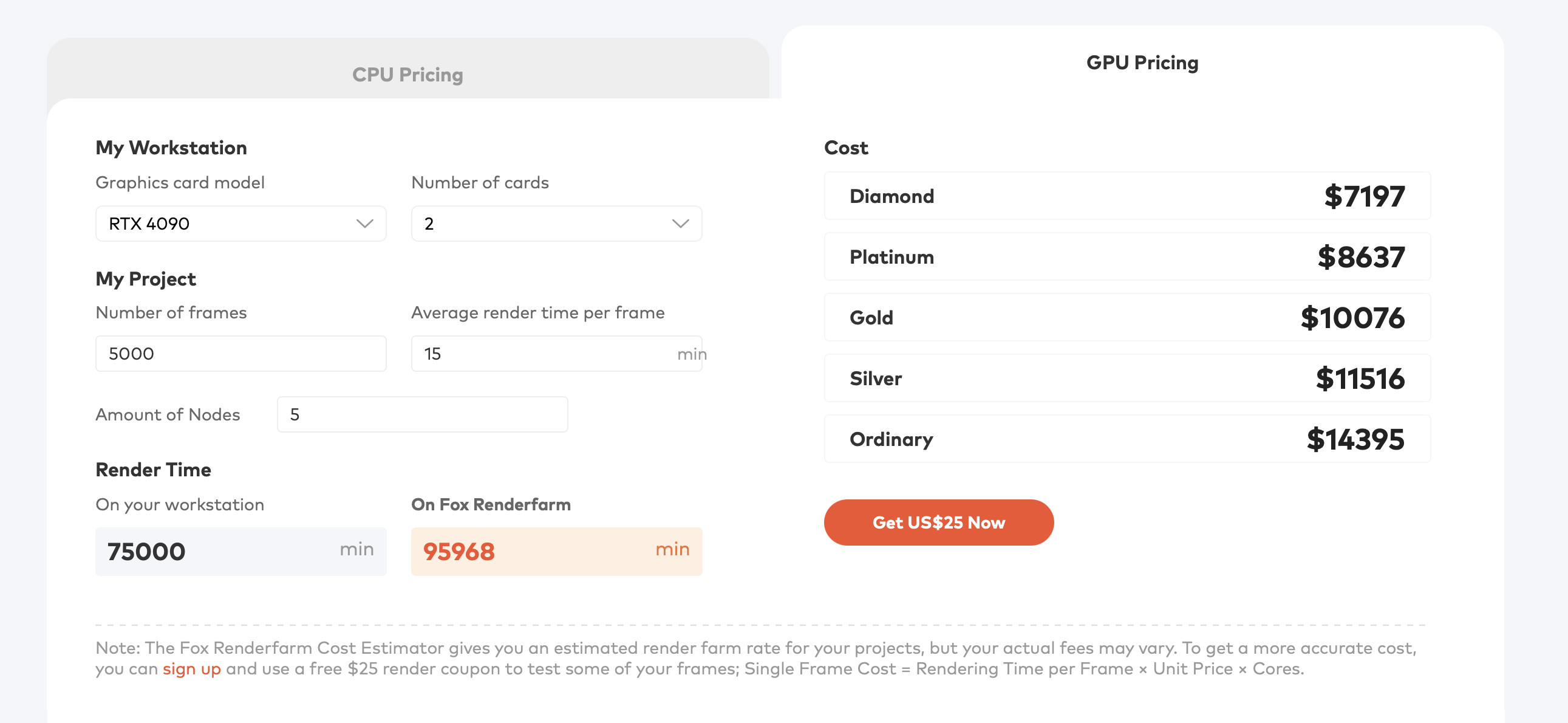The width and height of the screenshot is (1568, 723).
Task: Expand the Number of cards dropdown
Action: click(555, 224)
